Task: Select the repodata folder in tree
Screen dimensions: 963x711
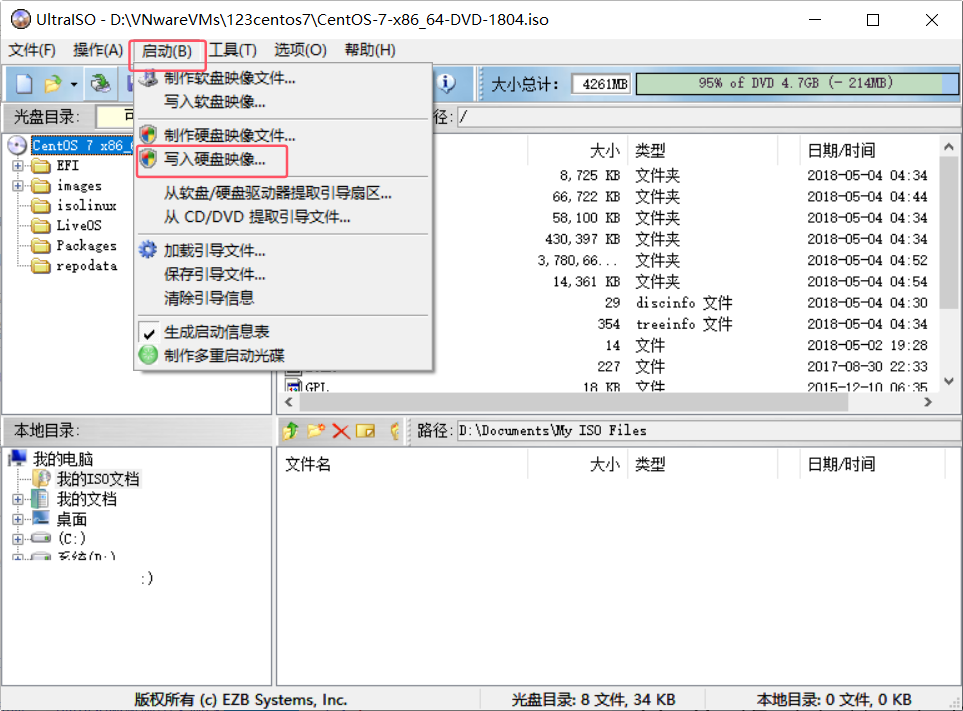Action: (87, 266)
